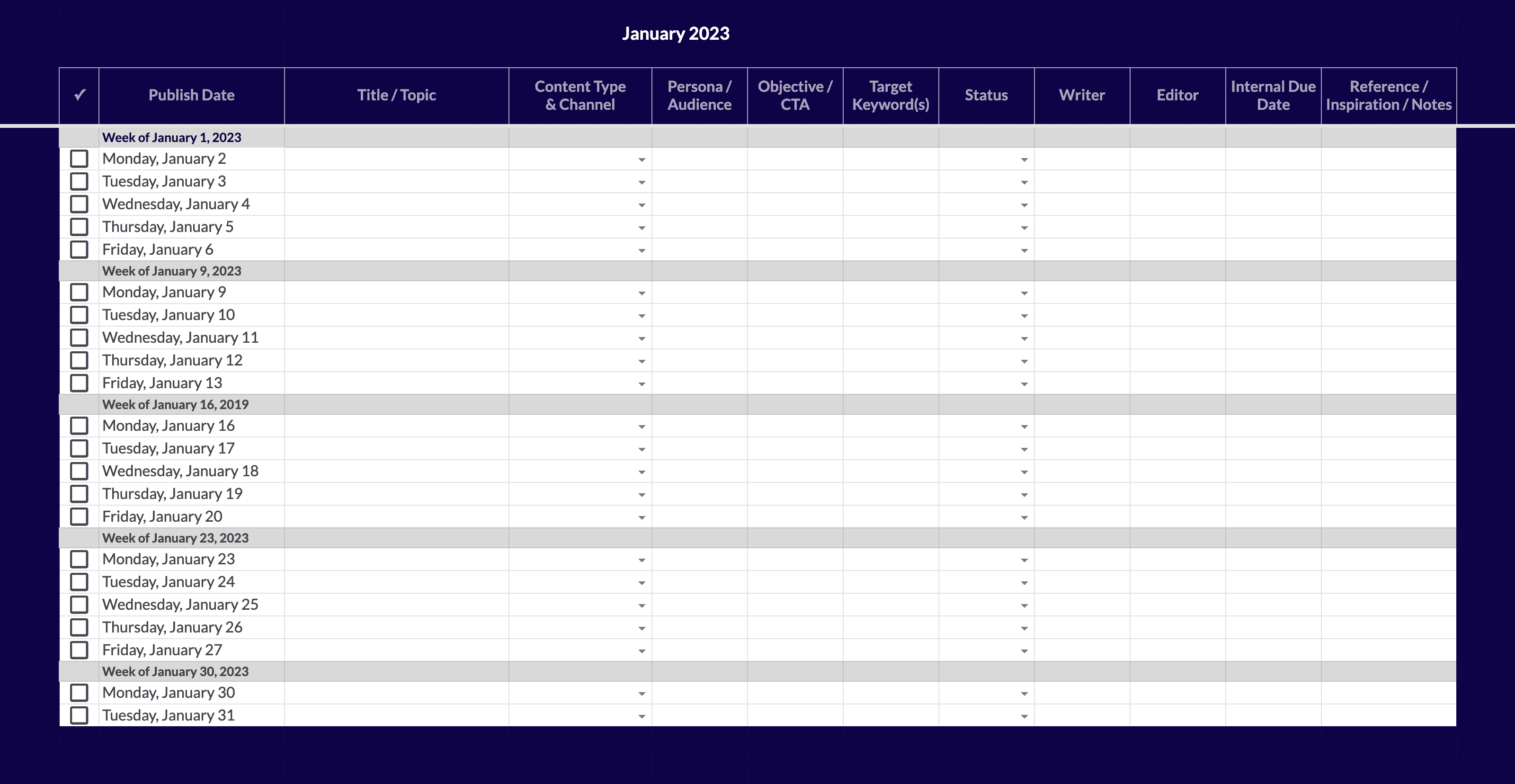Select Writer cell for Wednesday, January 25
Image resolution: width=1515 pixels, height=784 pixels.
coord(1081,605)
